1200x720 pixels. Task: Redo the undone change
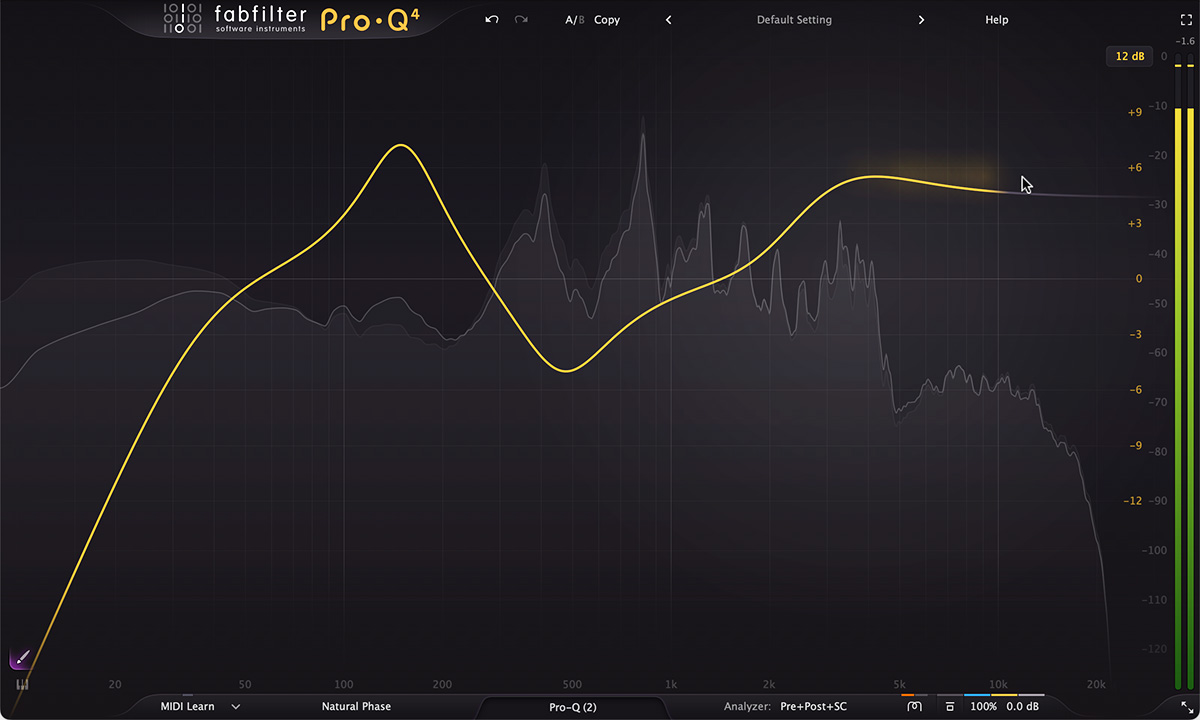tap(521, 20)
